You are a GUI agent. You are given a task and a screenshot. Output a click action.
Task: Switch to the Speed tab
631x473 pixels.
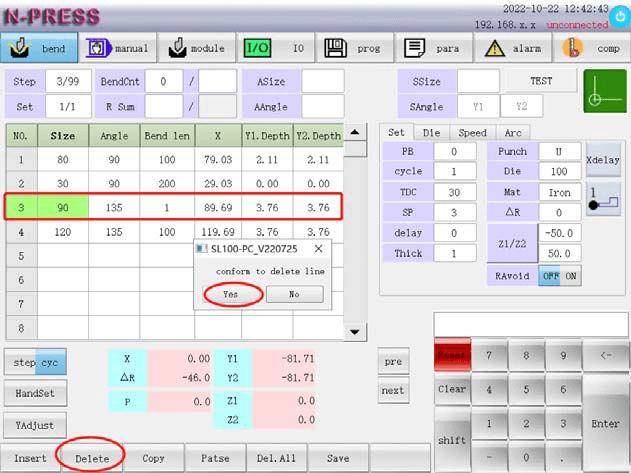471,132
